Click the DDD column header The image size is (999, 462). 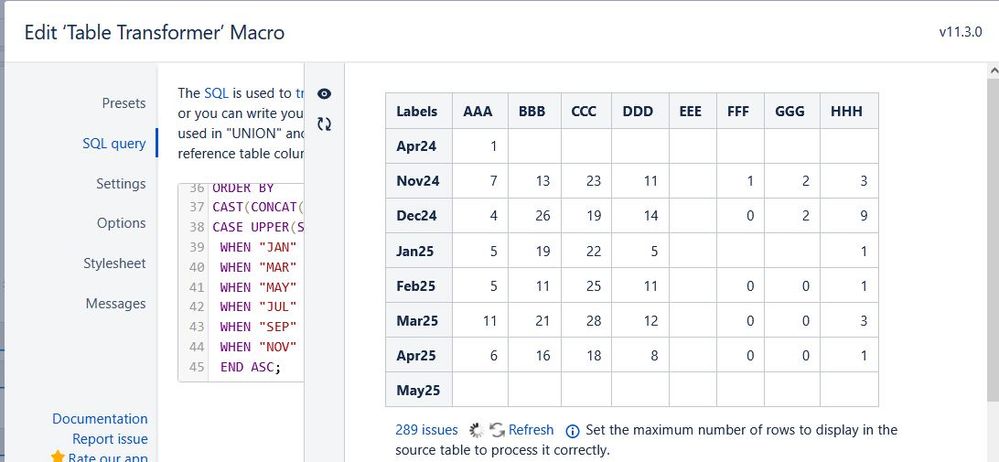point(640,111)
